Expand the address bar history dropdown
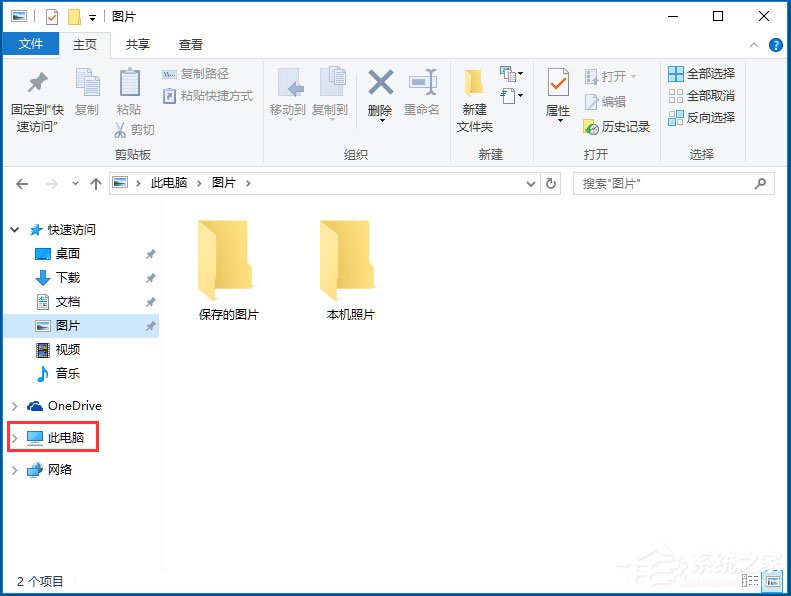 [531, 184]
